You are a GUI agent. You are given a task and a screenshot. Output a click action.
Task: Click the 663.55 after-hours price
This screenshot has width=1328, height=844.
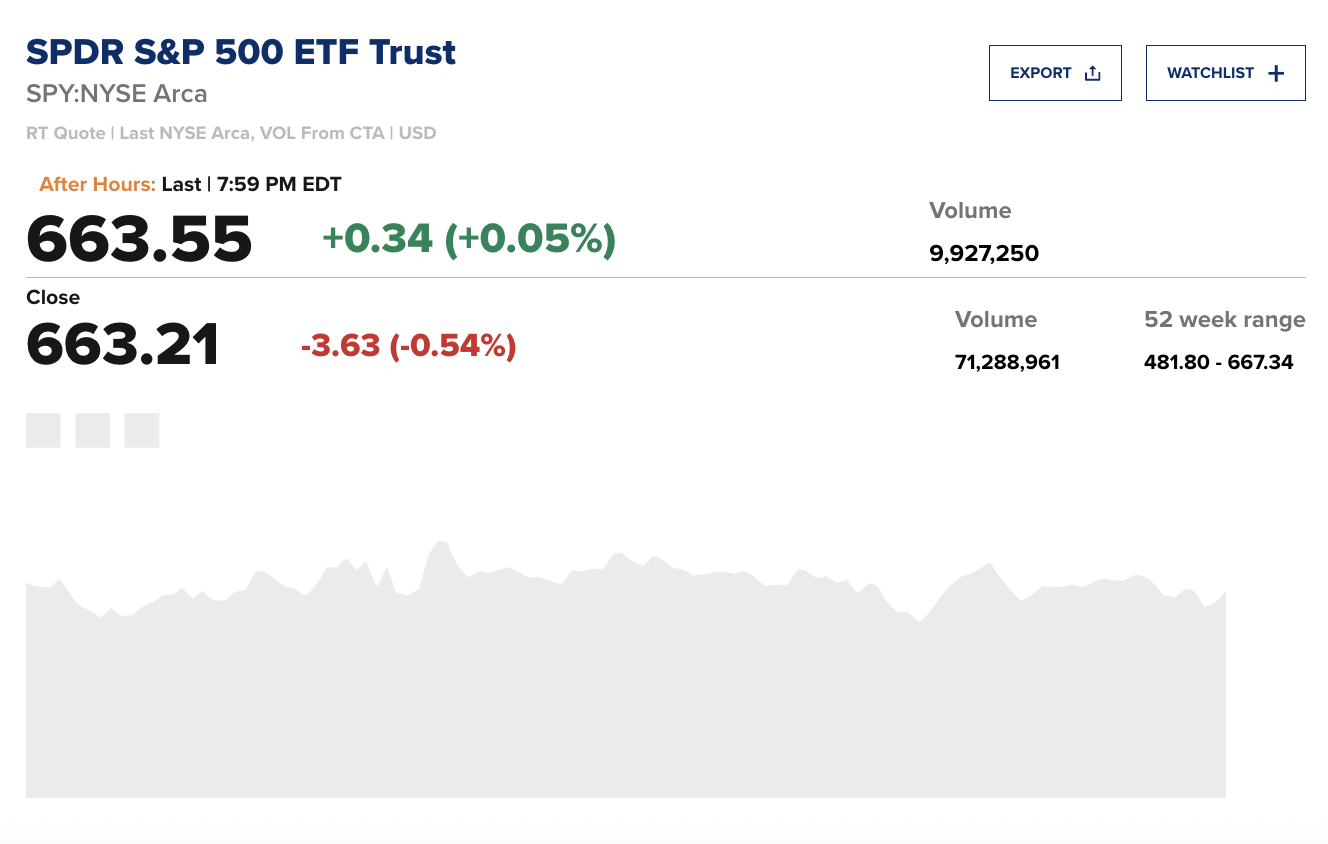(139, 239)
